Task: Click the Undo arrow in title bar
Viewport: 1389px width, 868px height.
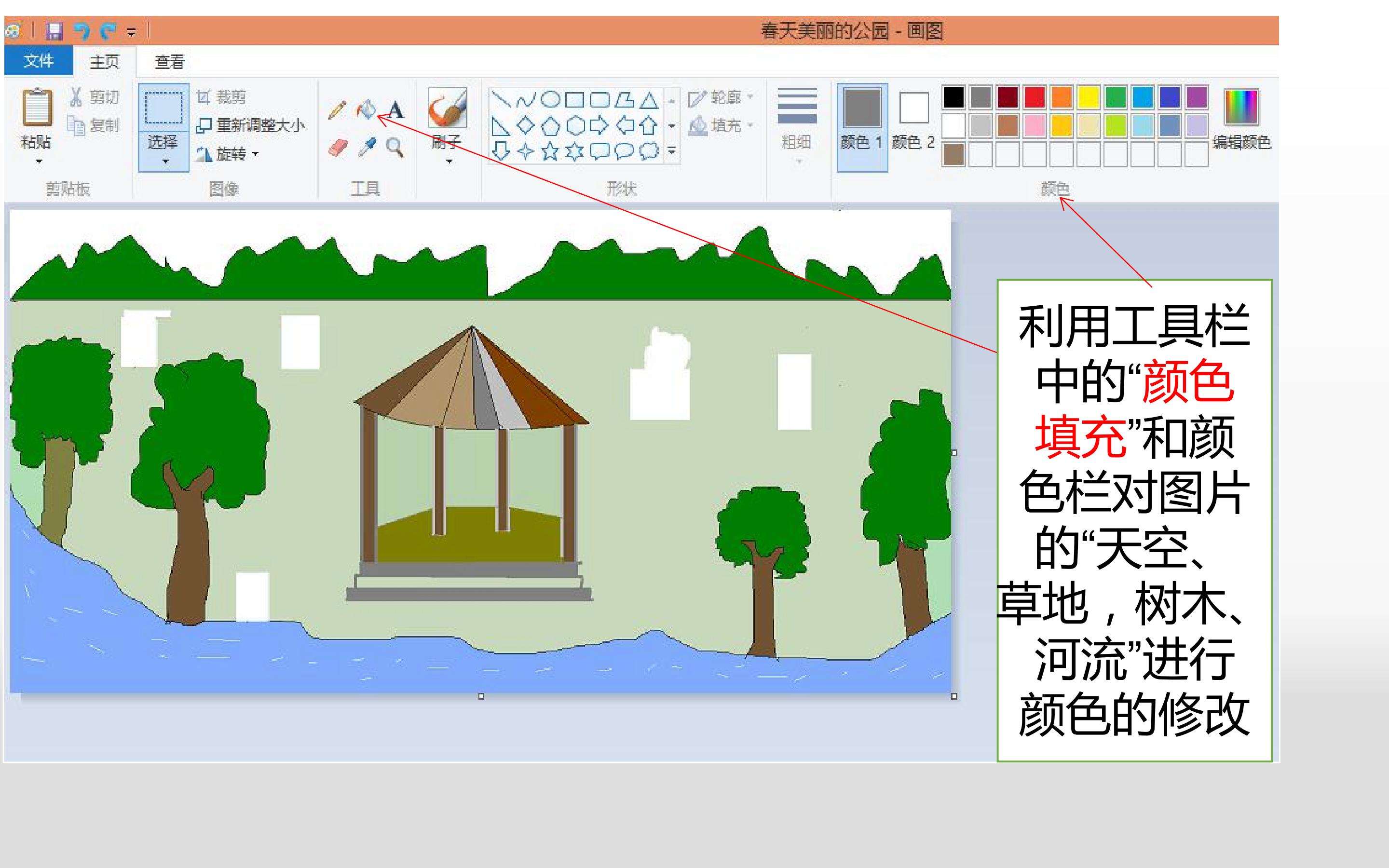Action: click(x=82, y=31)
